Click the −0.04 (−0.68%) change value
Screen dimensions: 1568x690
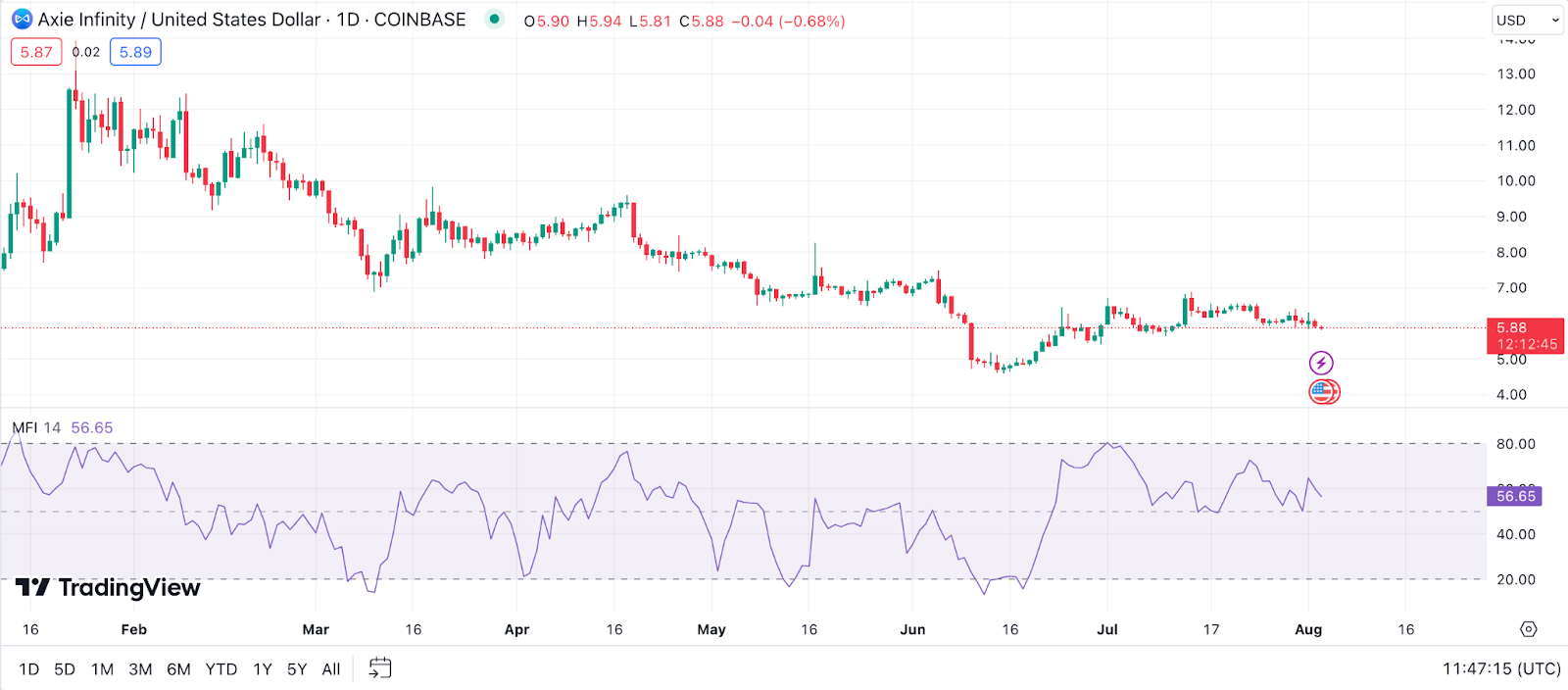(x=788, y=21)
